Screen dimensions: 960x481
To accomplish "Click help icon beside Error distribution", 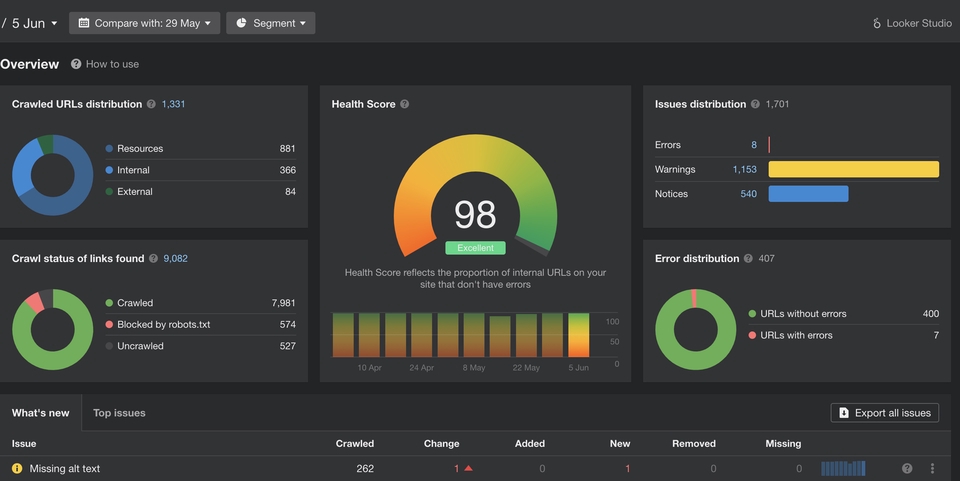I will click(748, 259).
